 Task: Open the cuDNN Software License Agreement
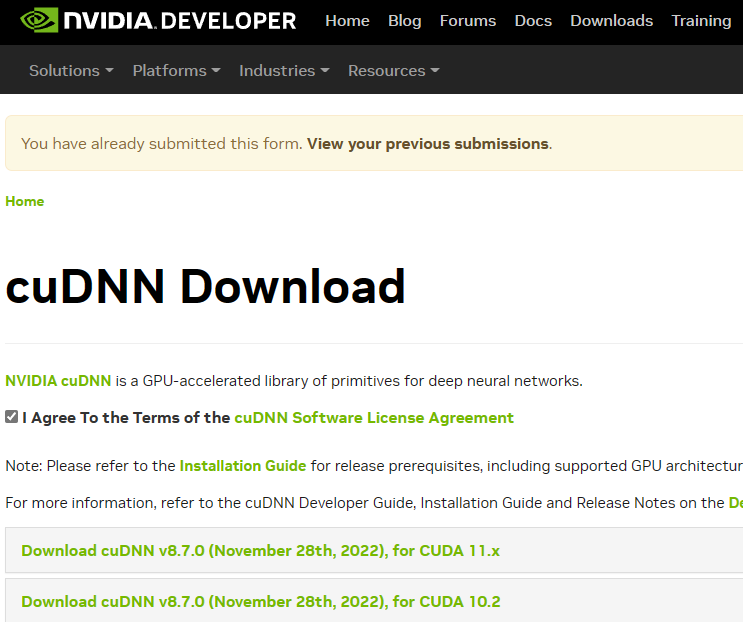point(374,418)
